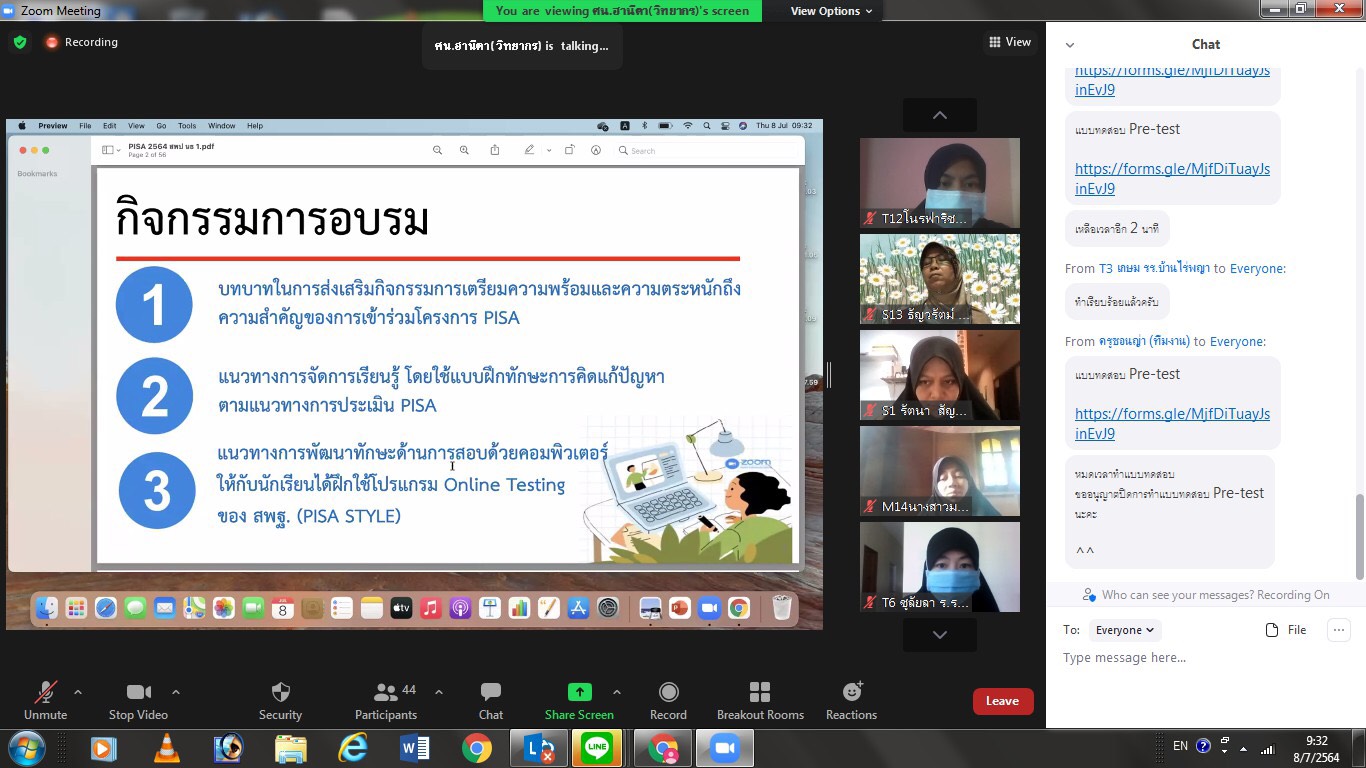Click the green encryption shield icon
This screenshot has width=1366, height=768.
click(x=20, y=42)
